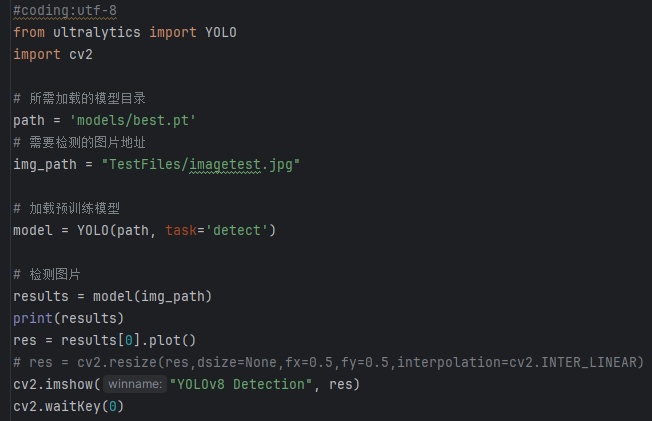Image resolution: width=652 pixels, height=421 pixels.
Task: Click "model" in the "model = YOLO" assignment
Action: tap(32, 231)
